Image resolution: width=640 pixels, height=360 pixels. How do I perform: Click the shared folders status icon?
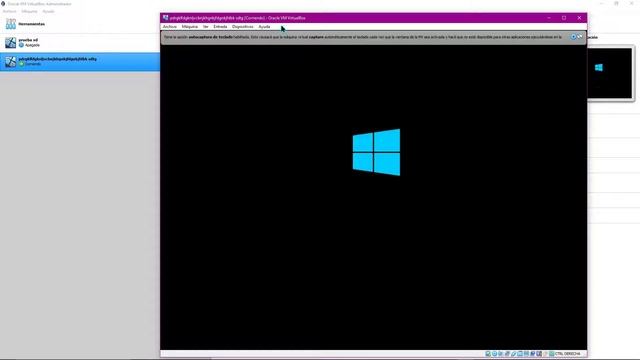(x=520, y=353)
